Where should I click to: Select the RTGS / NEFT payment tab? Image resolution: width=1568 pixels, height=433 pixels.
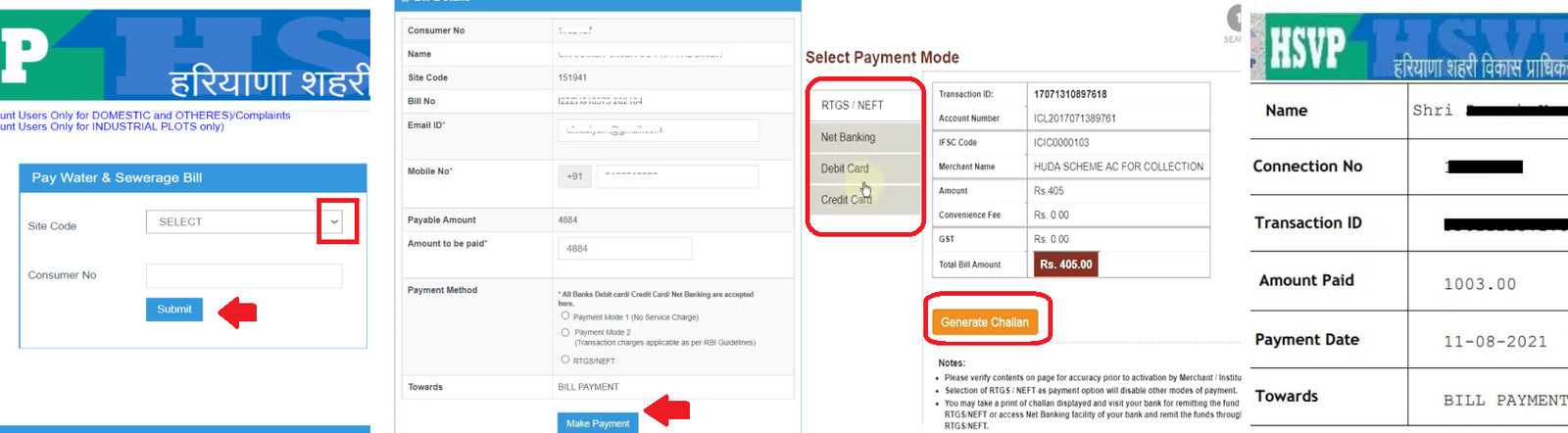866,105
